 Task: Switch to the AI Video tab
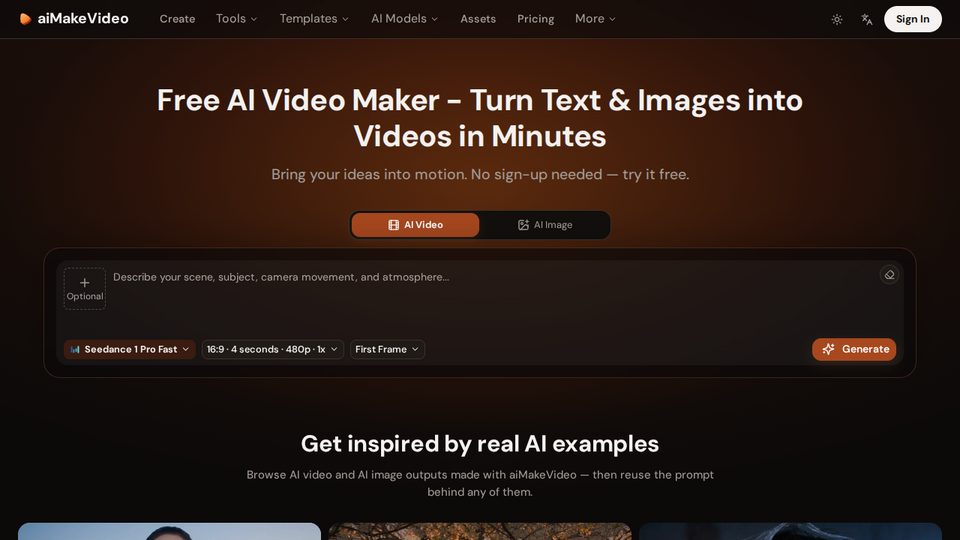click(x=415, y=225)
